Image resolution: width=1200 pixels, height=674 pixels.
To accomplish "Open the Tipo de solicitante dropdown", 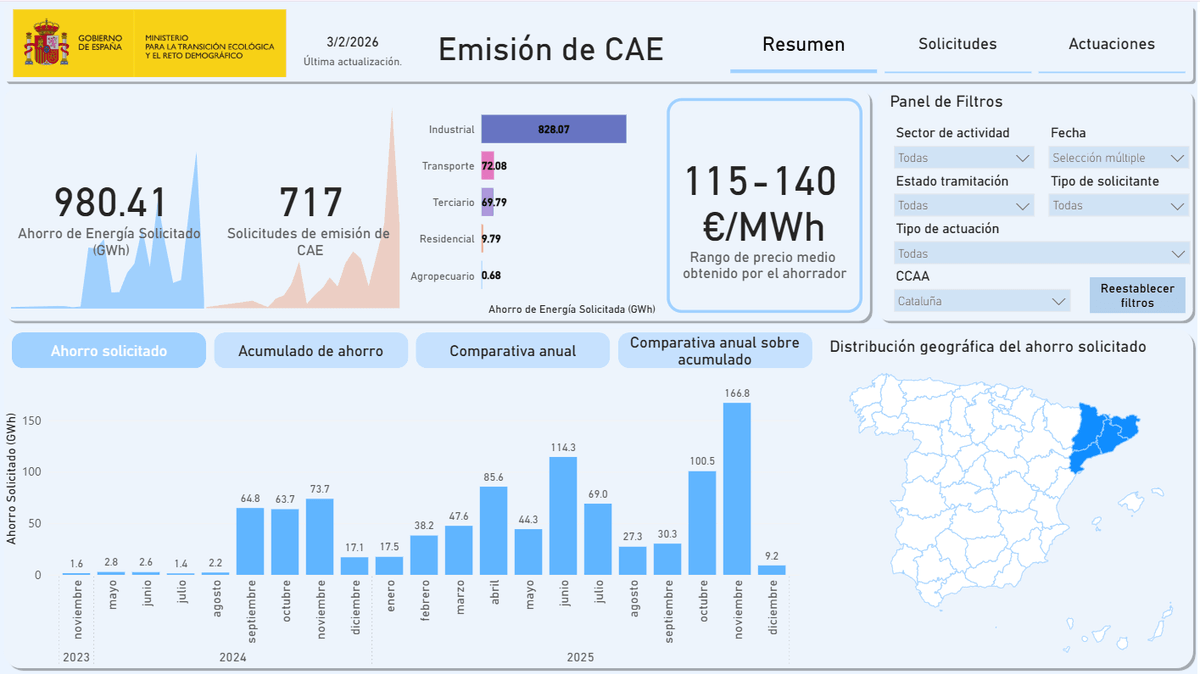I will [1119, 206].
